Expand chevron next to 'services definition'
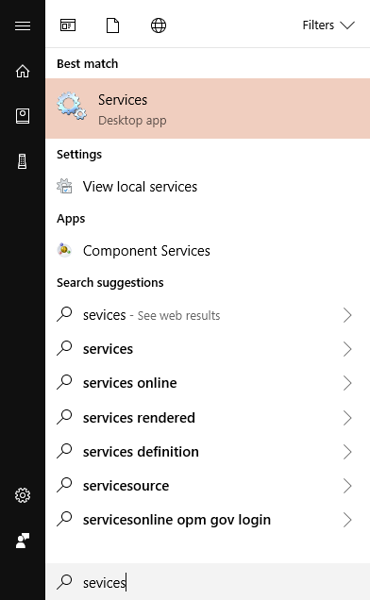The width and height of the screenshot is (370, 600). tap(347, 452)
